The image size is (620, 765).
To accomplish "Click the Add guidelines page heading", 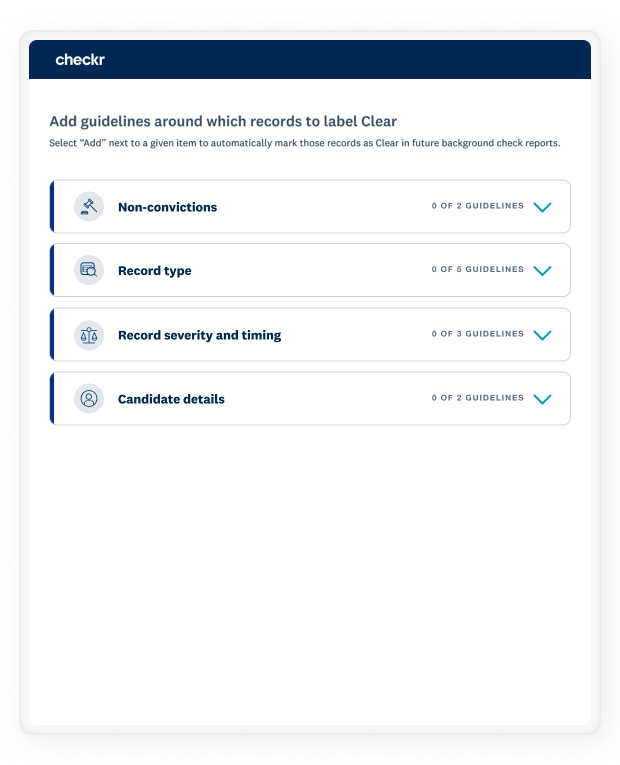I will (x=223, y=121).
